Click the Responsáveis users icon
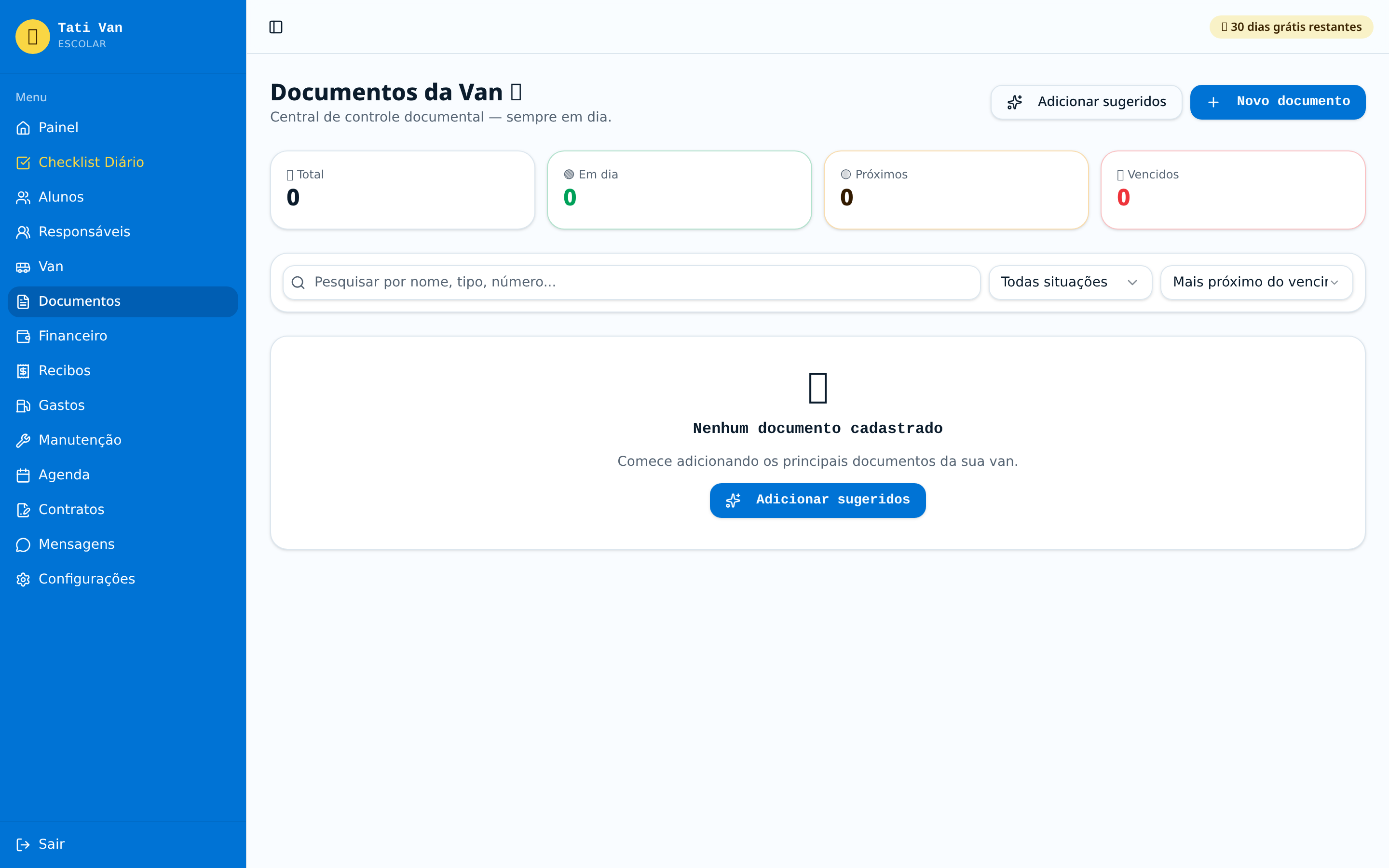Image resolution: width=1389 pixels, height=868 pixels. [23, 232]
